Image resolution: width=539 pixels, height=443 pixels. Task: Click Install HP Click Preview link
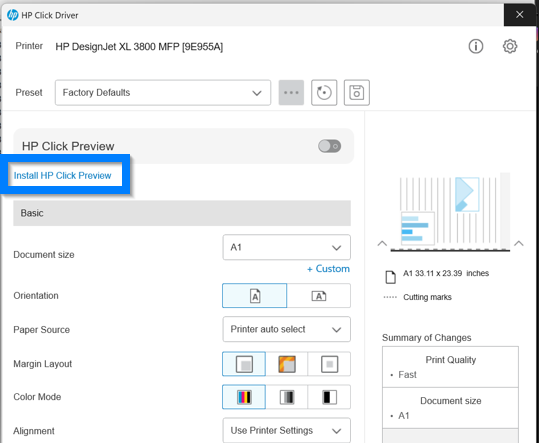click(x=62, y=176)
